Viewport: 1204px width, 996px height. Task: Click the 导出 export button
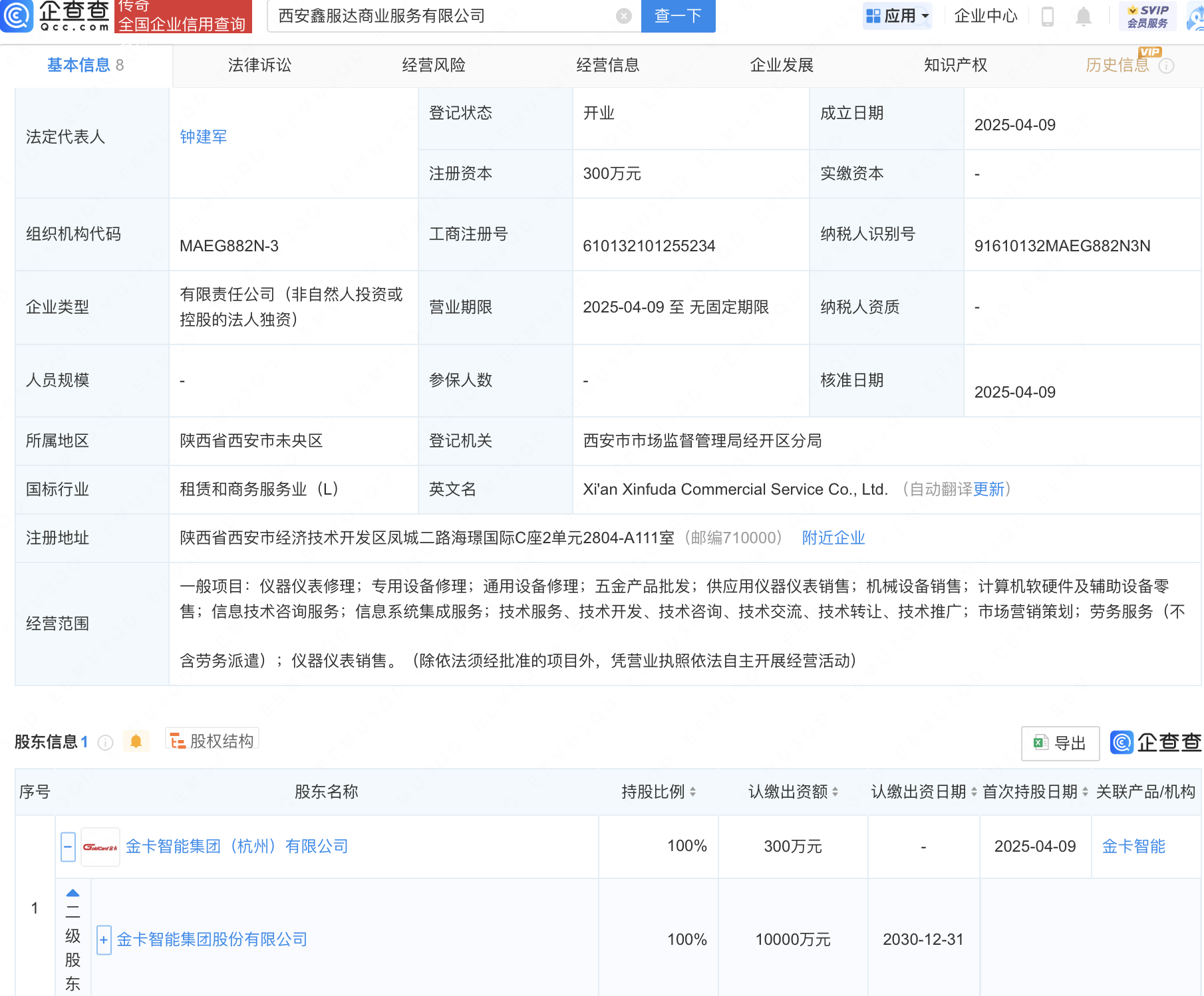[x=1060, y=743]
